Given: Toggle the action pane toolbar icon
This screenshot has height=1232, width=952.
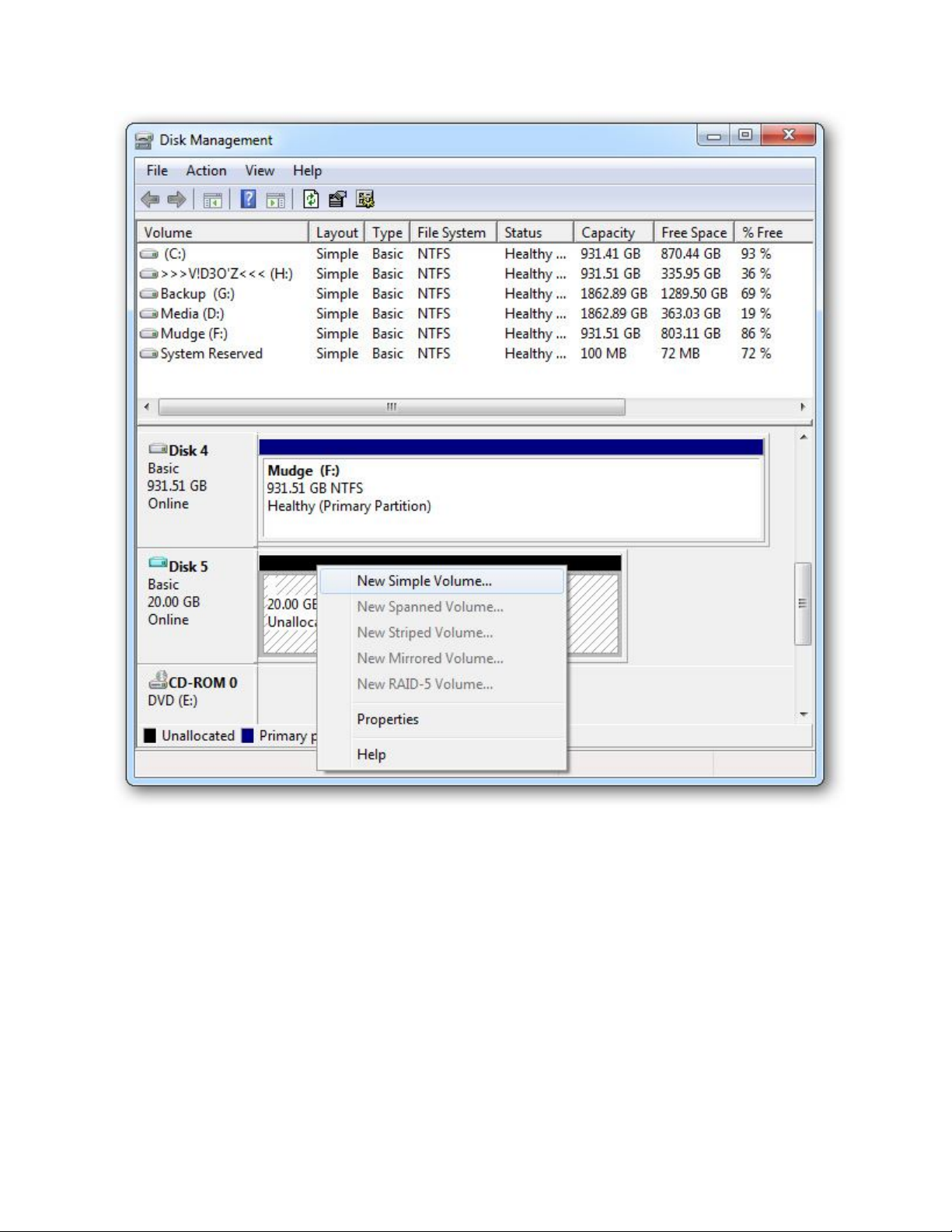Looking at the screenshot, I should pyautogui.click(x=275, y=200).
